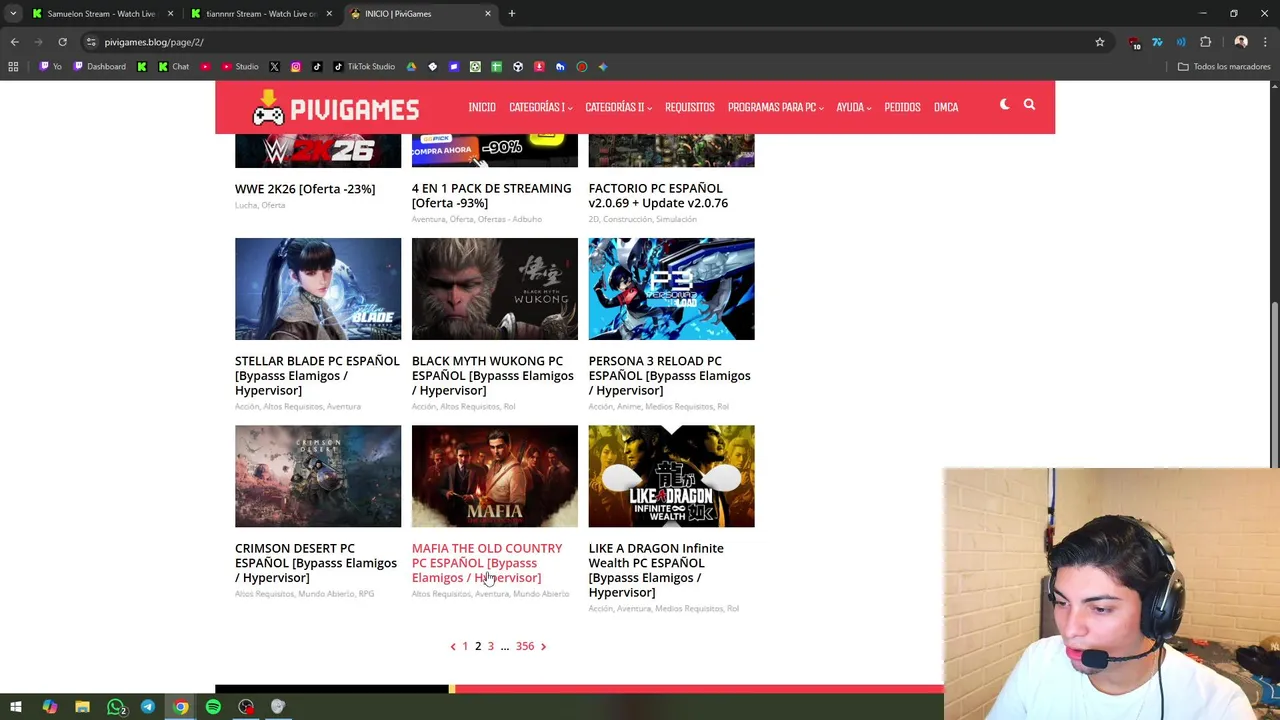Click the previous page arrow in pagination
Viewport: 1280px width, 720px height.
[452, 646]
